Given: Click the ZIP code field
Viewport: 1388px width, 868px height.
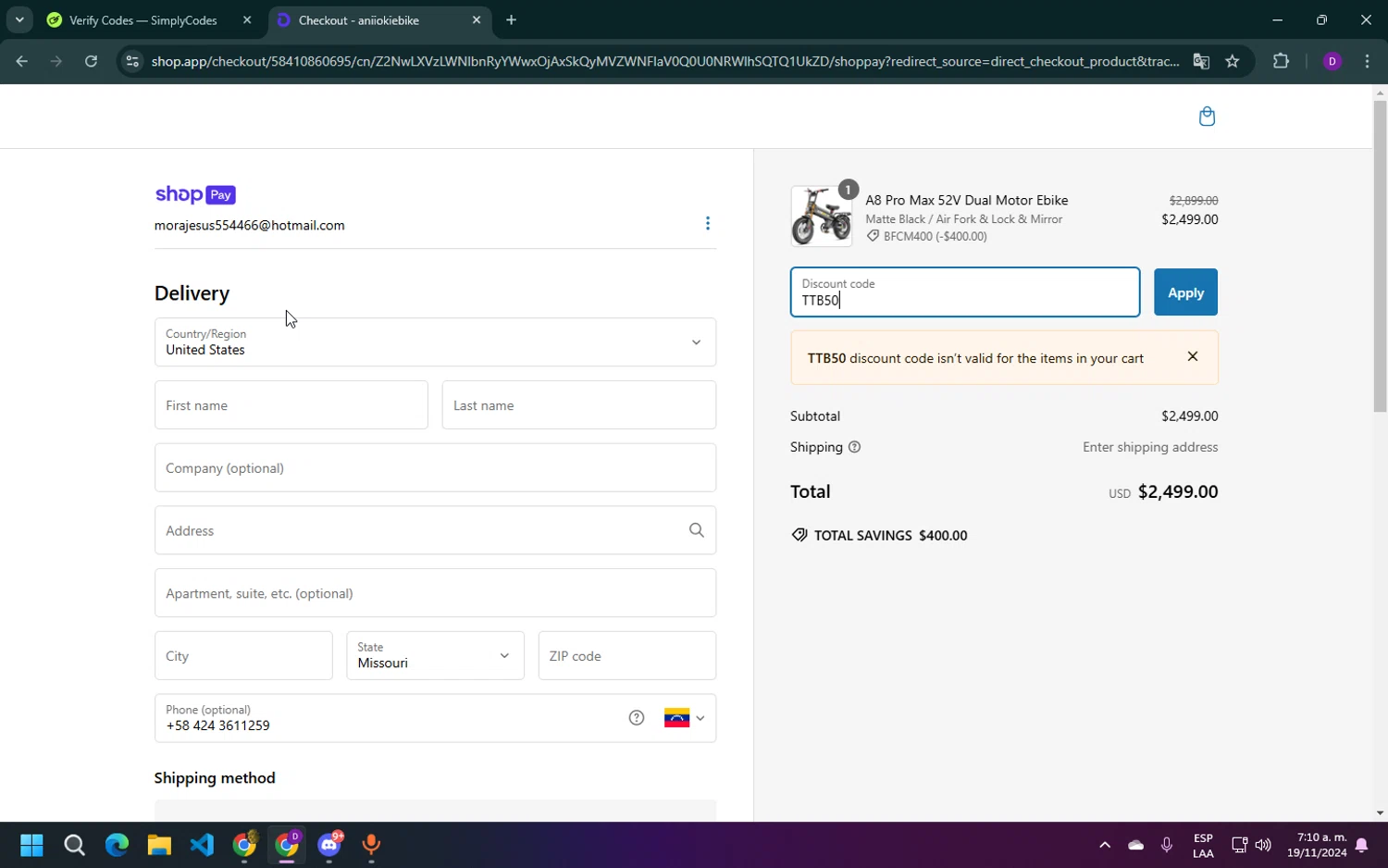Looking at the screenshot, I should [627, 655].
